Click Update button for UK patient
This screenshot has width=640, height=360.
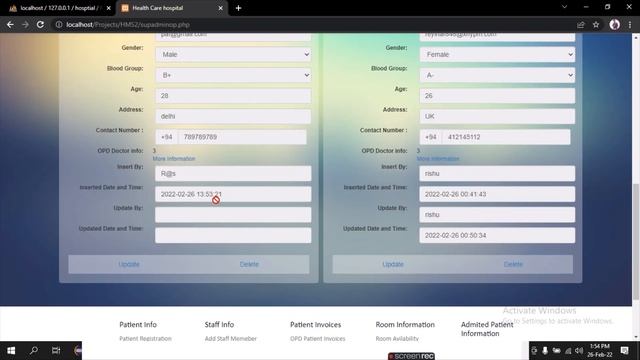(x=393, y=264)
